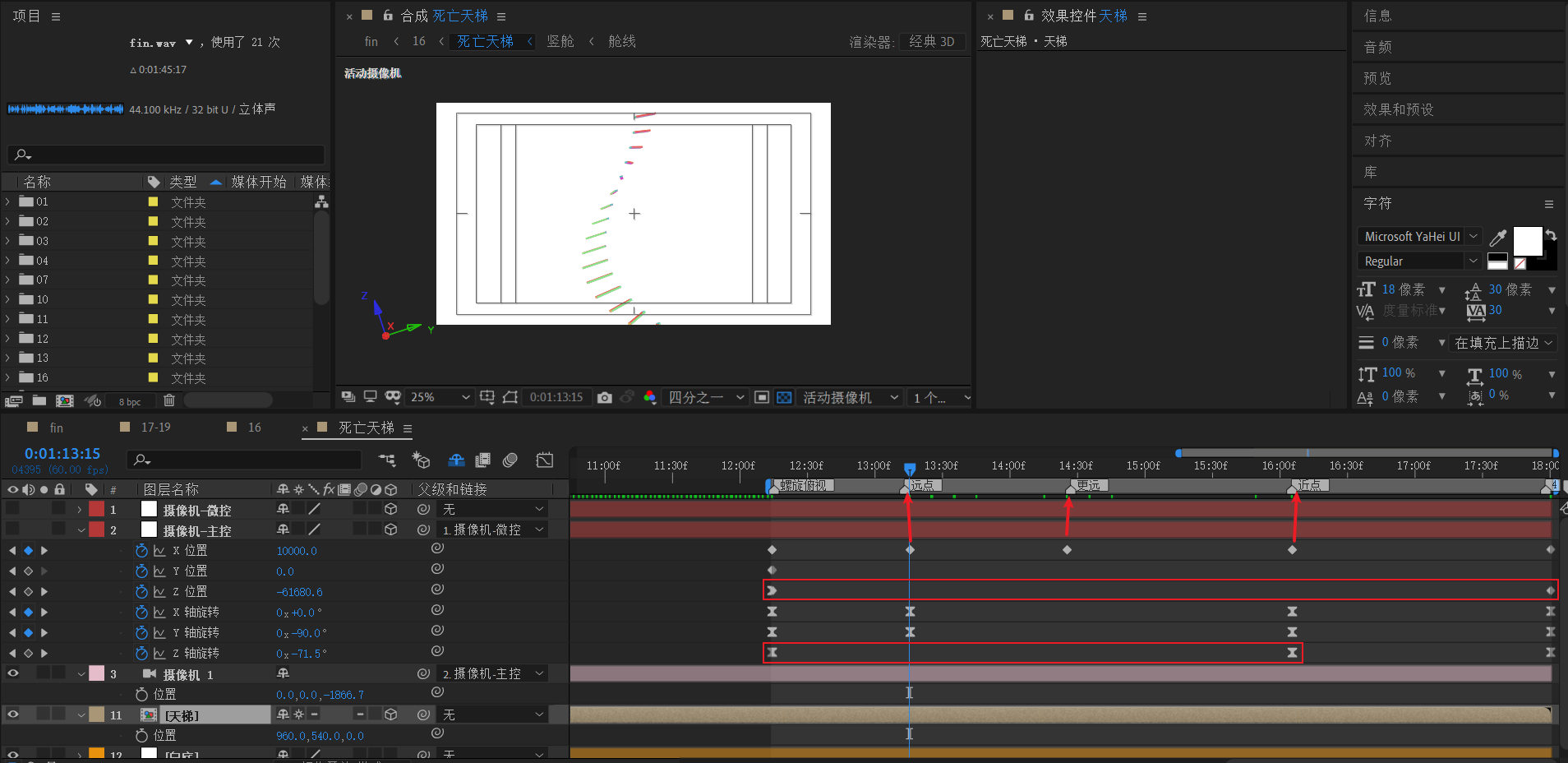Click the timeline layer search field
1568x763 pixels.
pos(244,460)
